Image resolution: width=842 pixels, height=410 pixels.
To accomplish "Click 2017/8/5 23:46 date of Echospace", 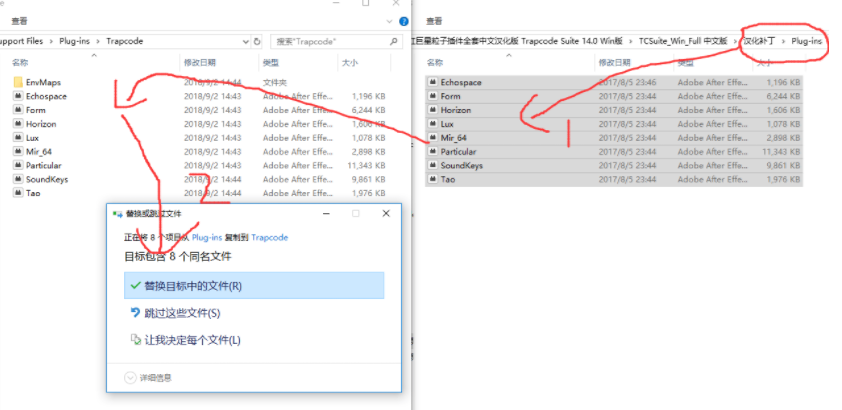I will pyautogui.click(x=627, y=82).
